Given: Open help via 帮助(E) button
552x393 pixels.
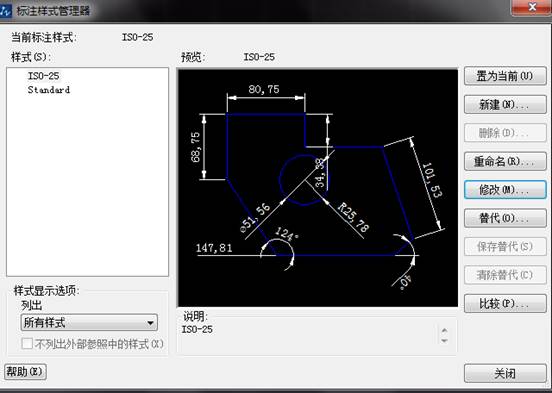Looking at the screenshot, I should click(25, 372).
